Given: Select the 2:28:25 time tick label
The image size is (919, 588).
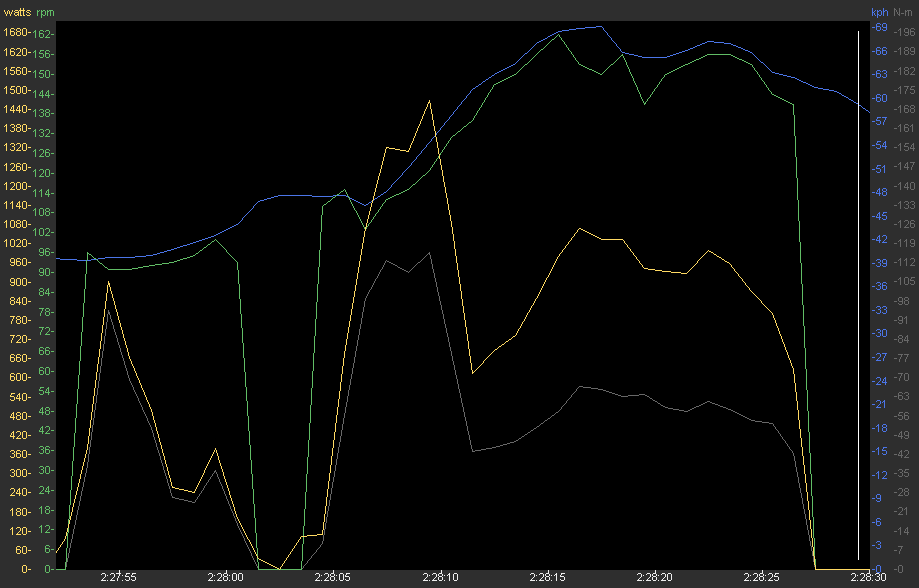Looking at the screenshot, I should pos(762,578).
